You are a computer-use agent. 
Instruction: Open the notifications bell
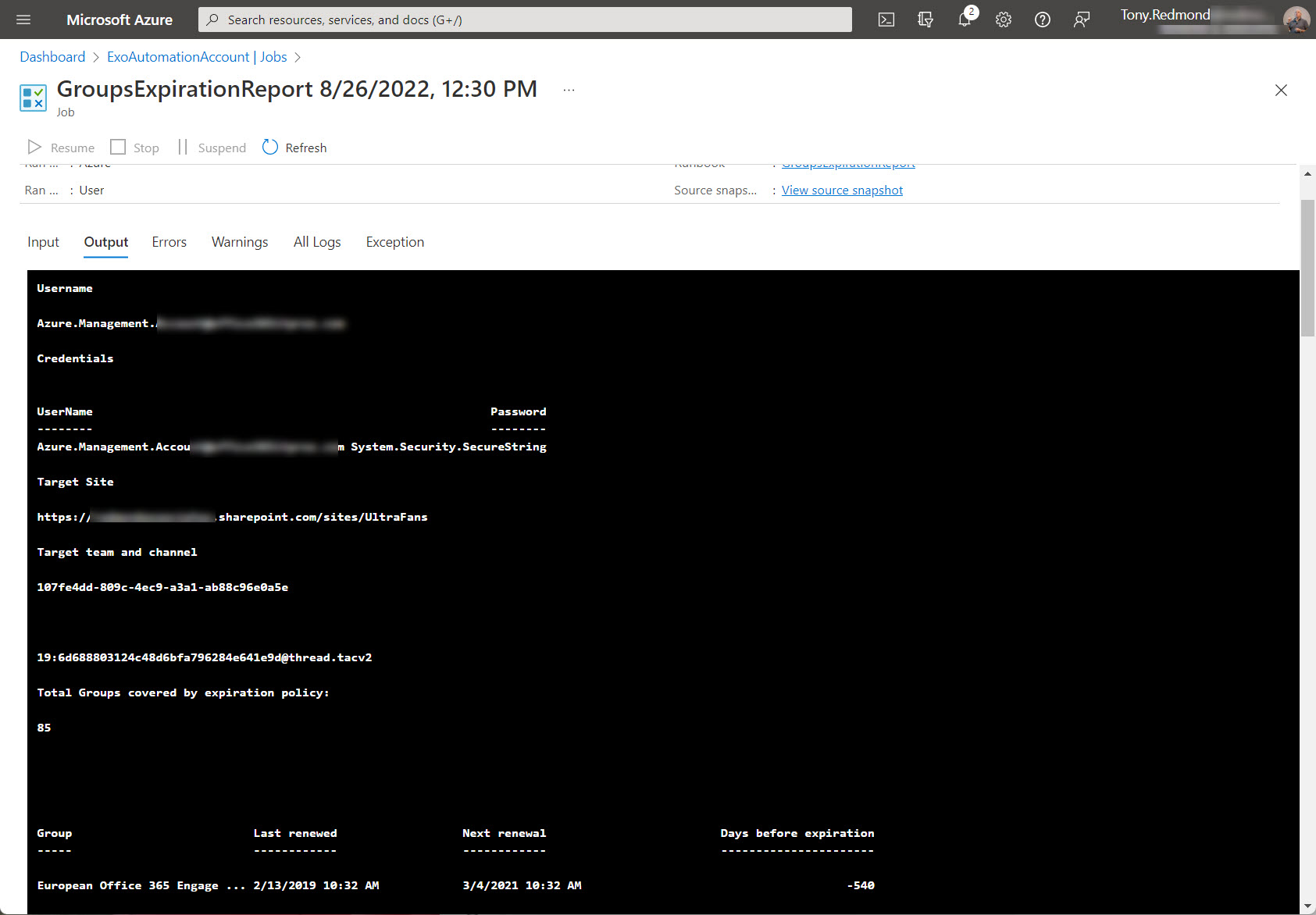coord(965,20)
